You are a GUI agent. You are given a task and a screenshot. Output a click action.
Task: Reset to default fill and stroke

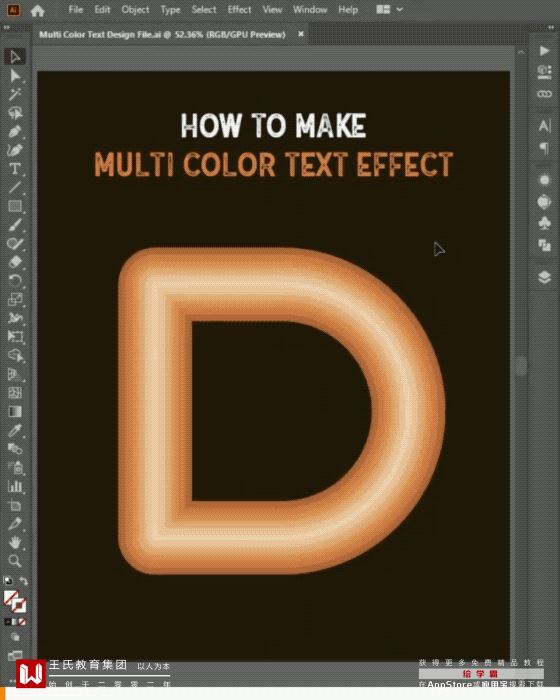click(x=8, y=581)
